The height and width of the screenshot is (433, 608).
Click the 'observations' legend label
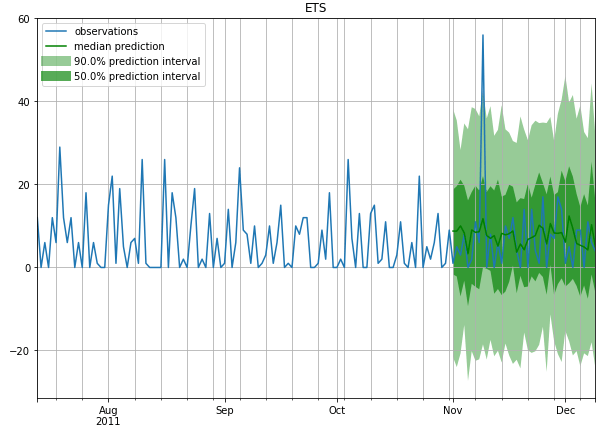tap(106, 32)
